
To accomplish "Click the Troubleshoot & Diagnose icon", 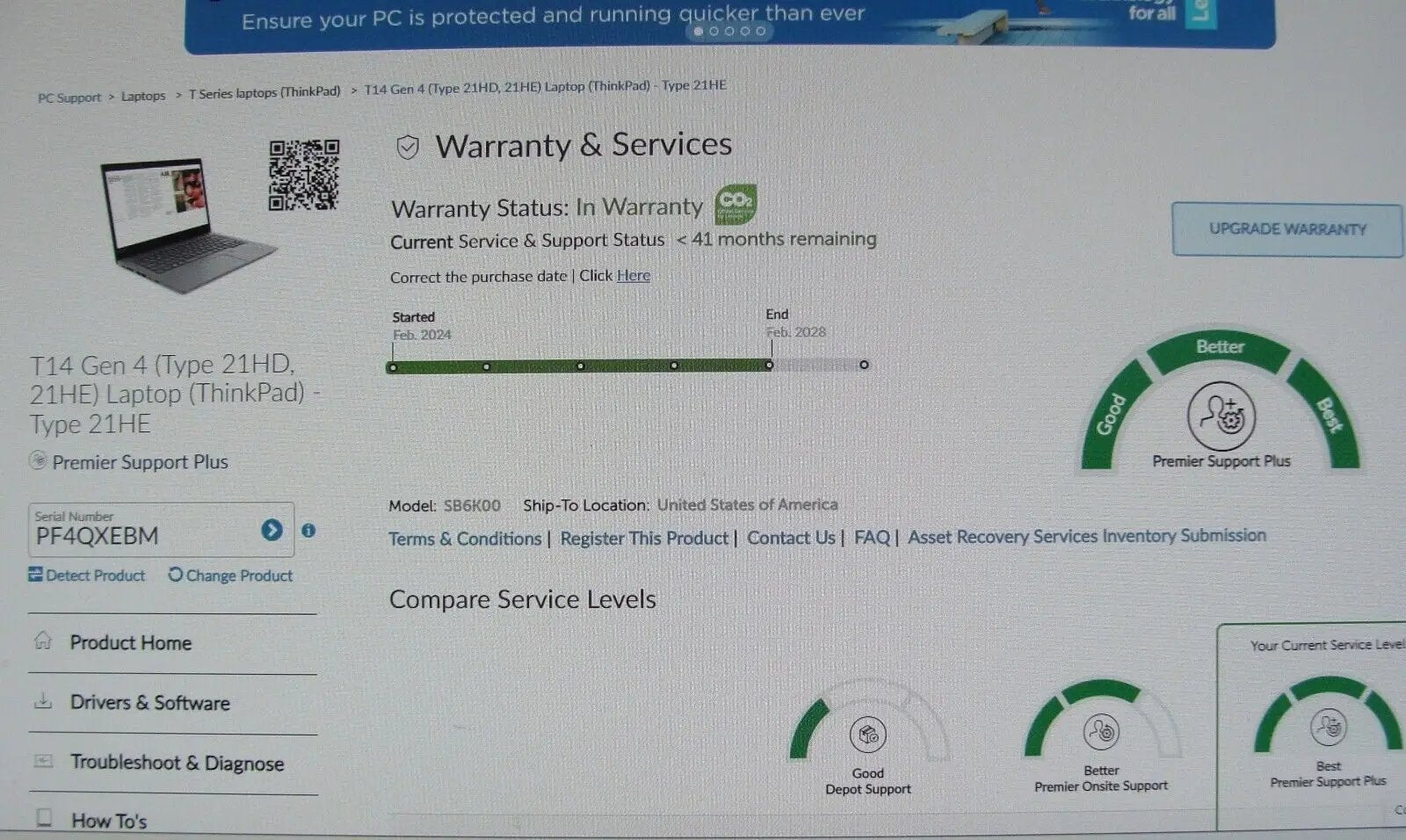I will point(43,761).
